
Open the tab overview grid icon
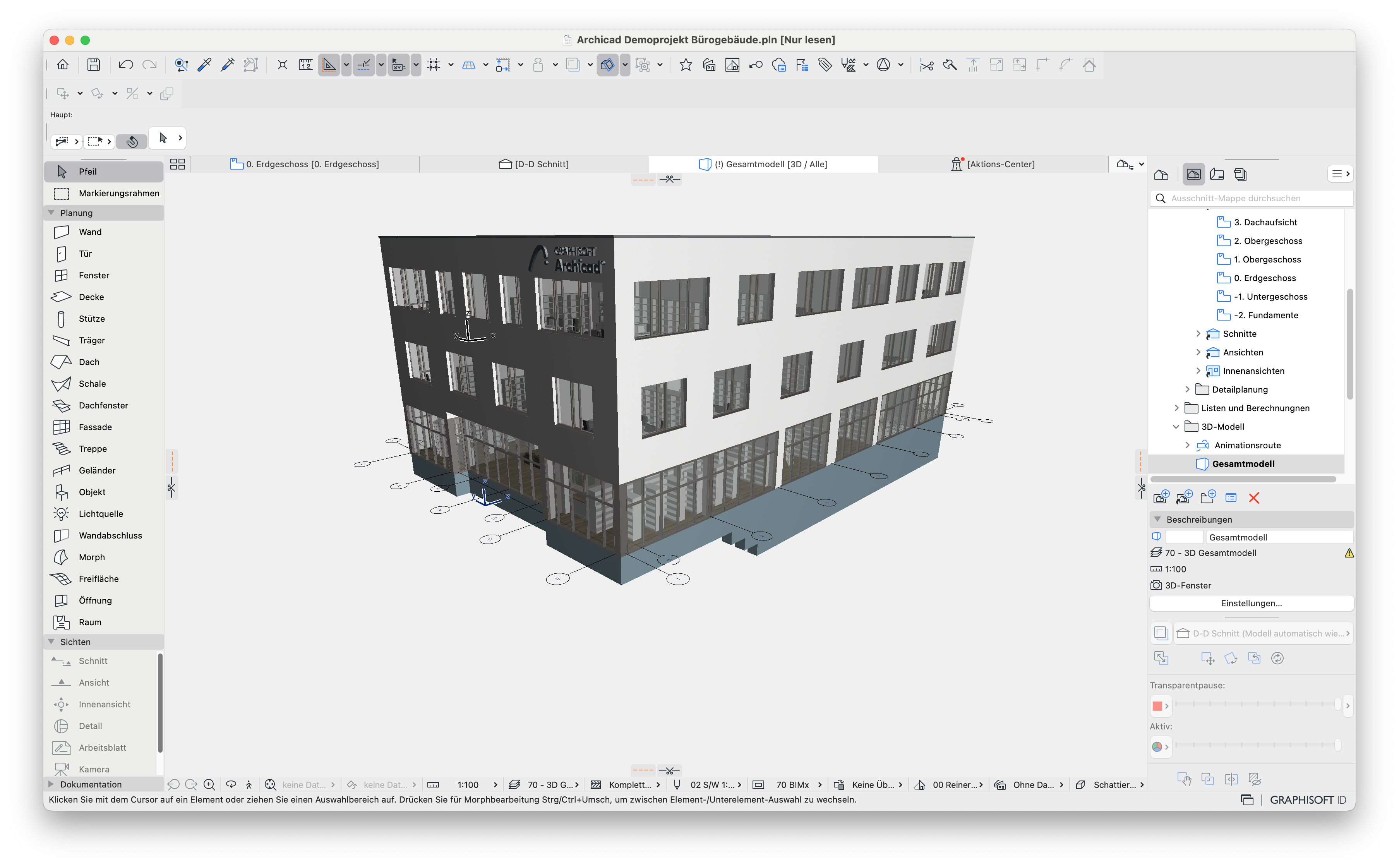(178, 164)
